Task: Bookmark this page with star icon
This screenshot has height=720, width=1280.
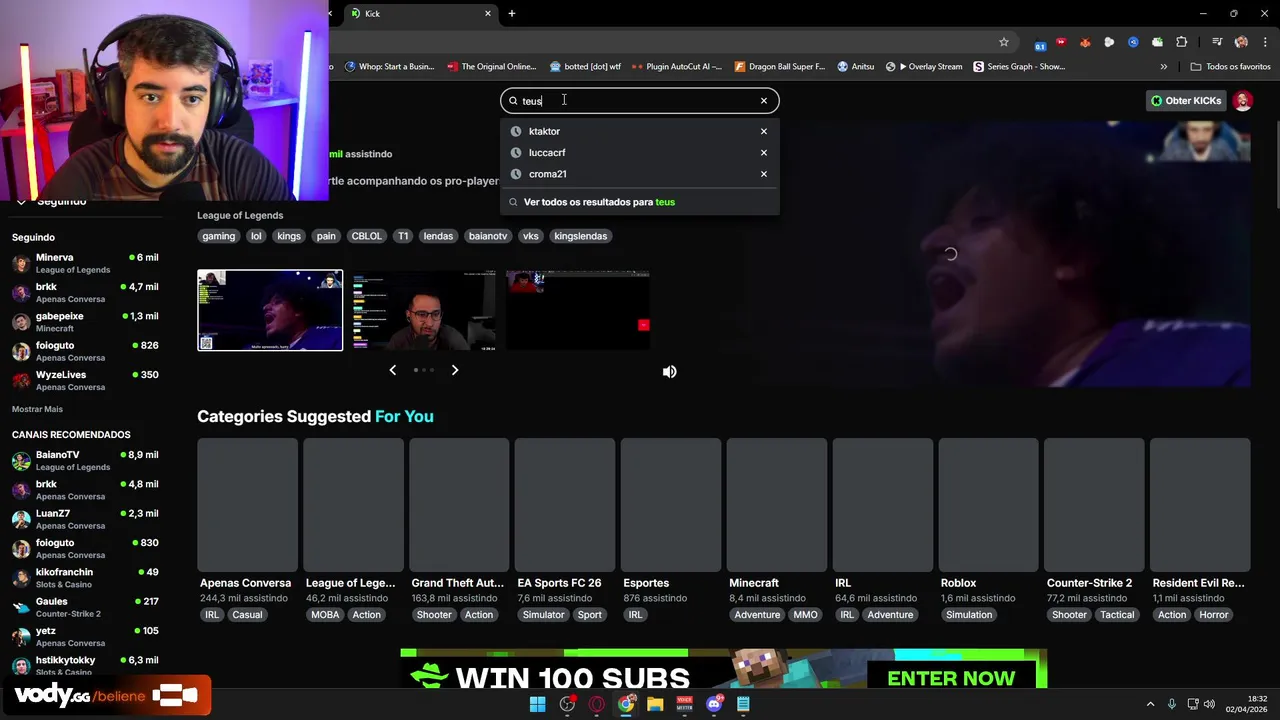Action: point(1004,42)
